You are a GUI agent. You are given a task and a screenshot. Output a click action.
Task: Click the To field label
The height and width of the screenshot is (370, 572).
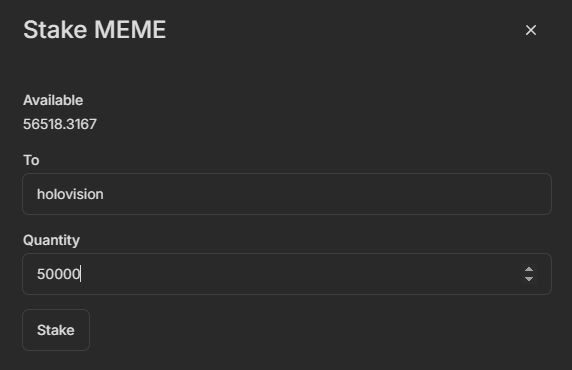[x=31, y=160]
